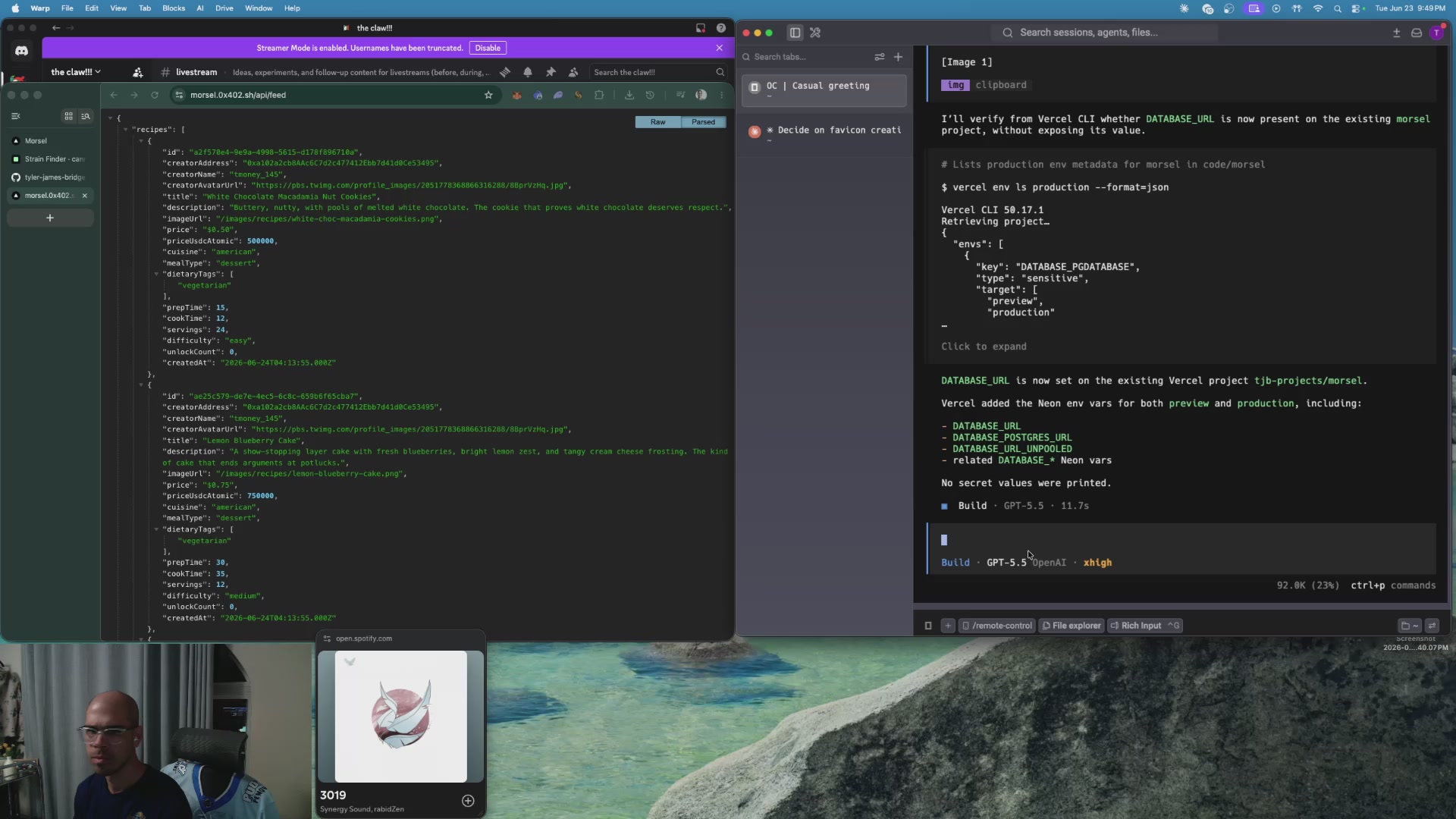Select OC Casual greeting Warp tab
The image size is (1456, 819).
click(x=824, y=90)
